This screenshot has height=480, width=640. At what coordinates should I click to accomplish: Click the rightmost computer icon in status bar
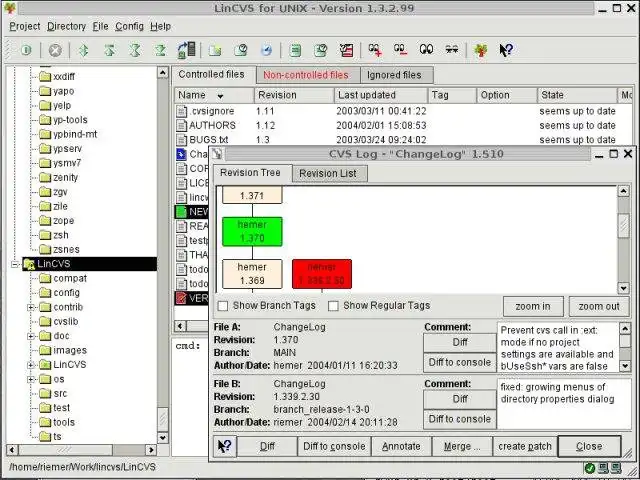point(616,468)
